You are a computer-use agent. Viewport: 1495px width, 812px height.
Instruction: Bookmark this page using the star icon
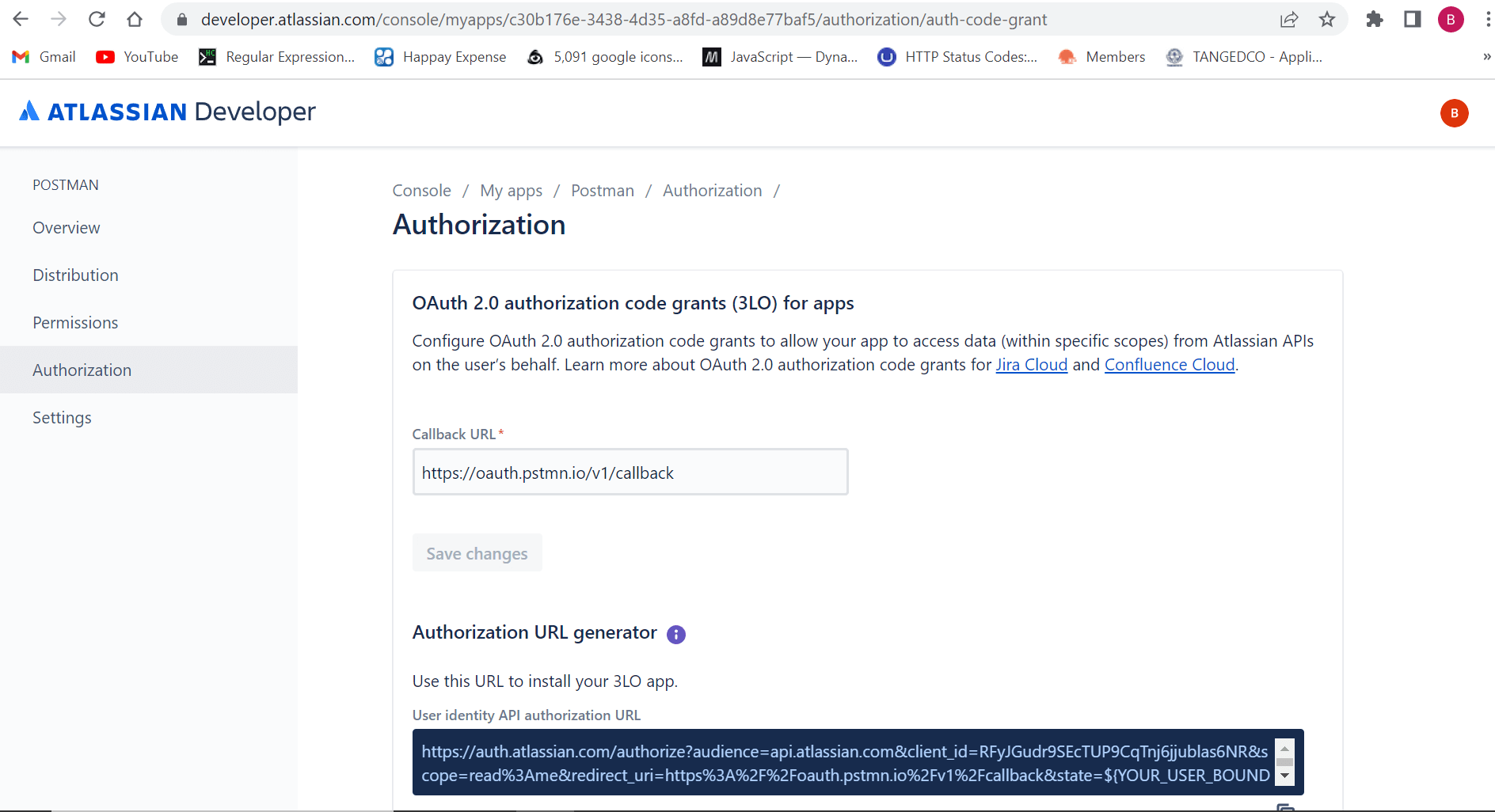[1327, 19]
